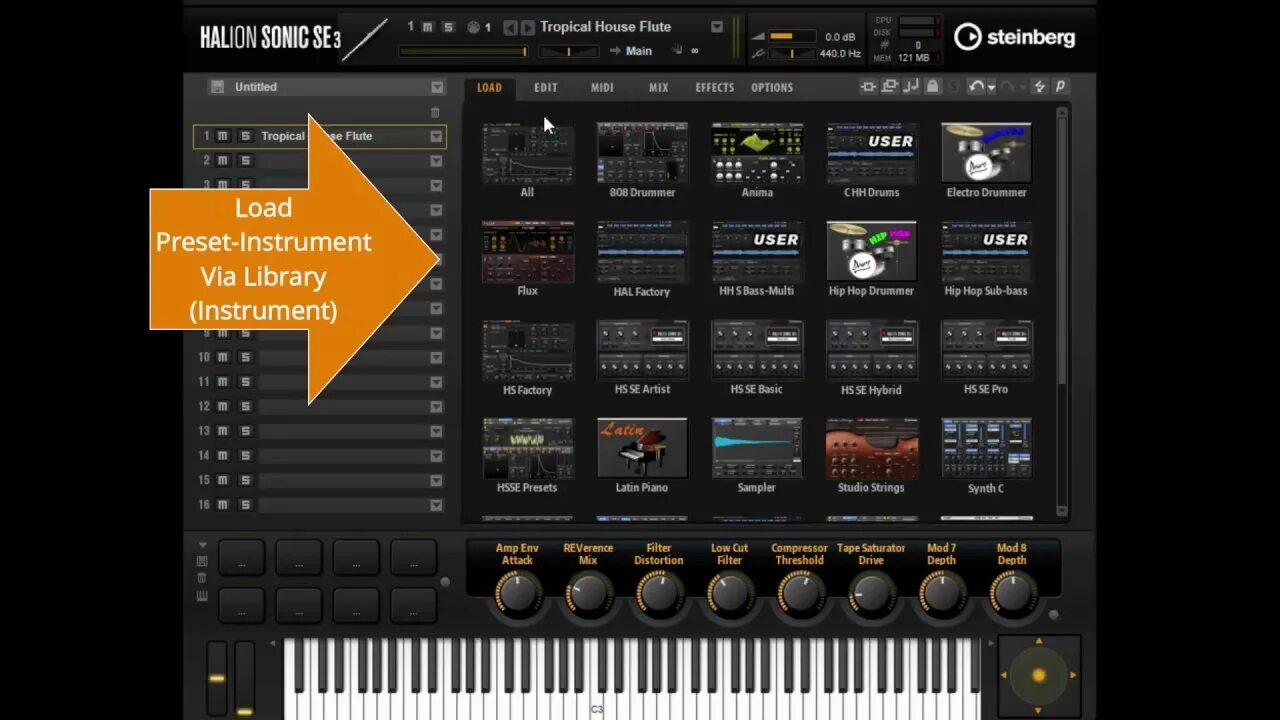1280x720 pixels.
Task: Open the HS SE Hybrid library
Action: 871,350
